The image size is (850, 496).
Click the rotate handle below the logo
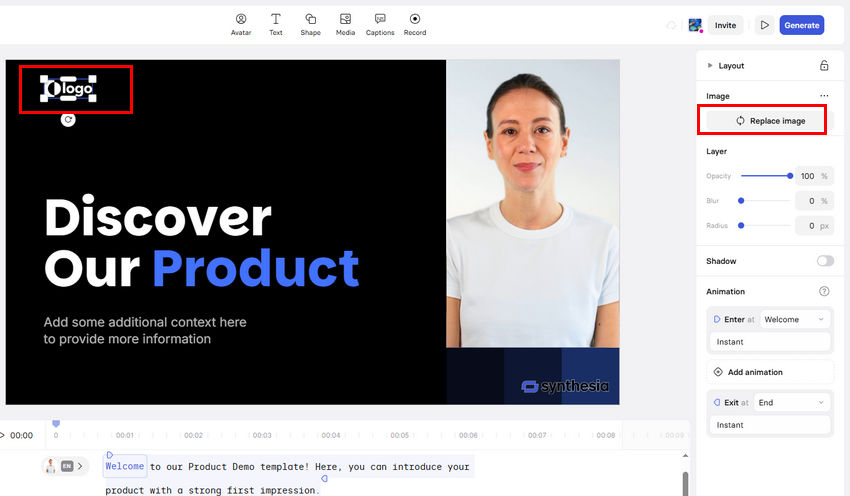point(68,120)
